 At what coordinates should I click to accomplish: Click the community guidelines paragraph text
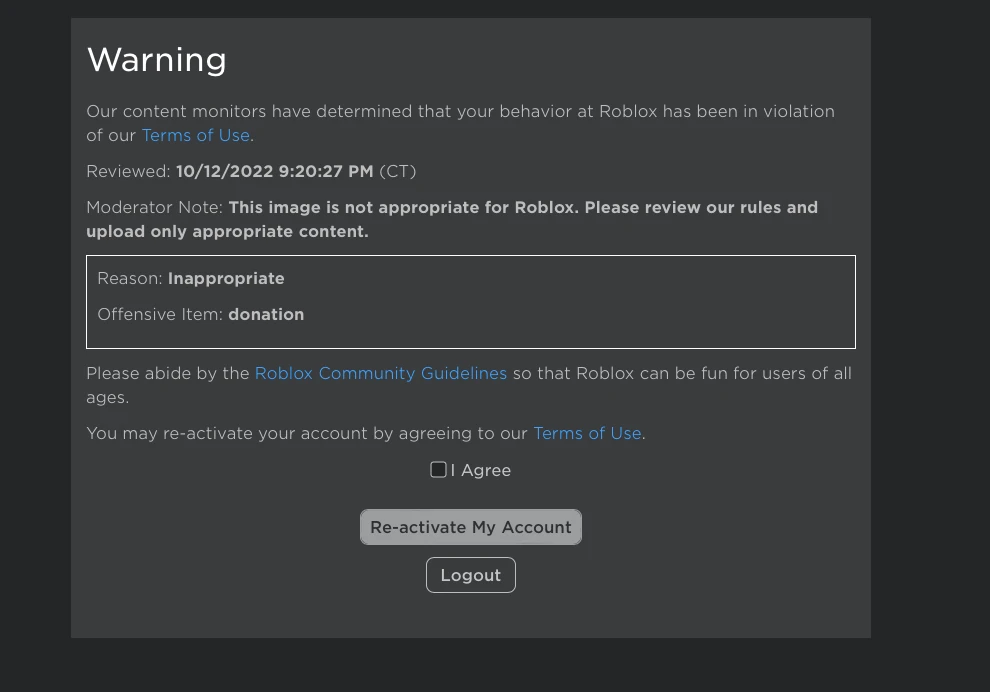click(x=468, y=385)
